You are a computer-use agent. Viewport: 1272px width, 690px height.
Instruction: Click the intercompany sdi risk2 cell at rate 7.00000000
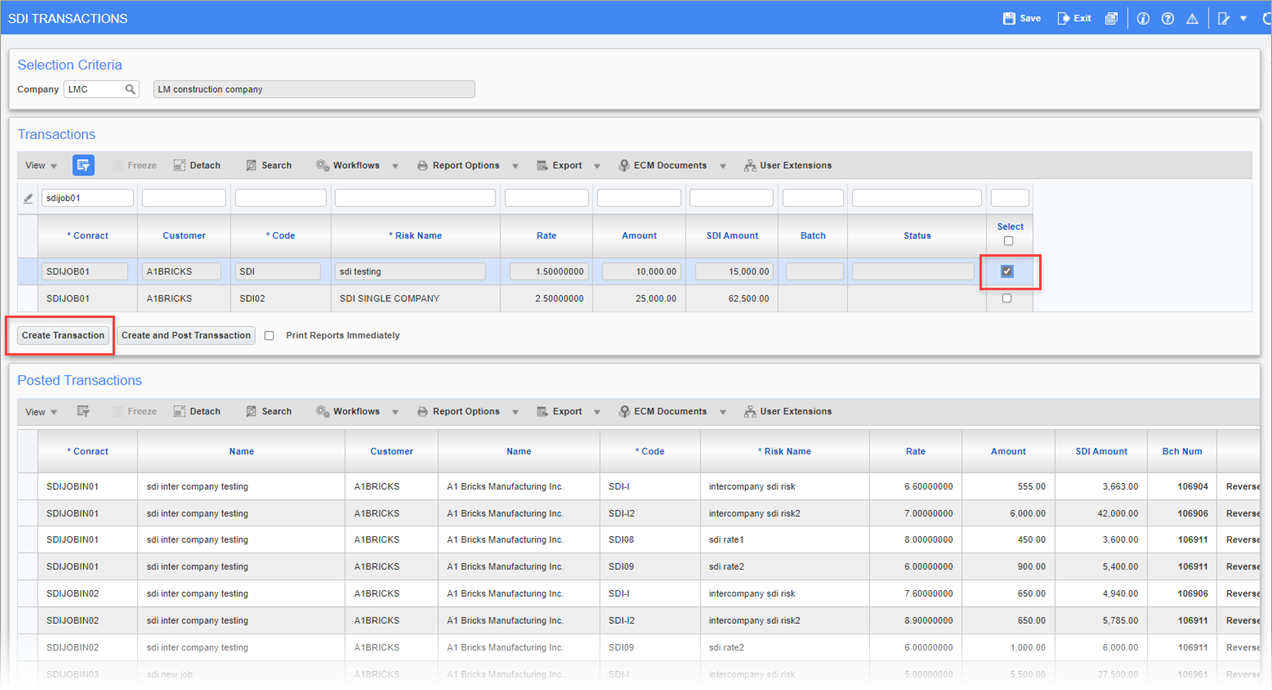(785, 513)
